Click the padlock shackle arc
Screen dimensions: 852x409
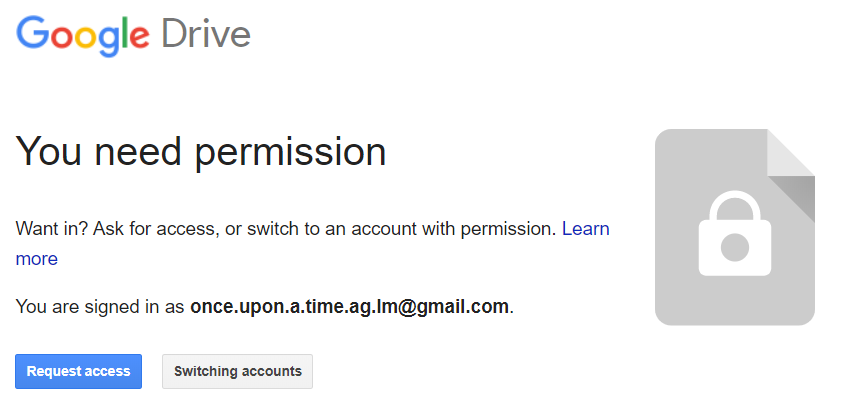(735, 205)
